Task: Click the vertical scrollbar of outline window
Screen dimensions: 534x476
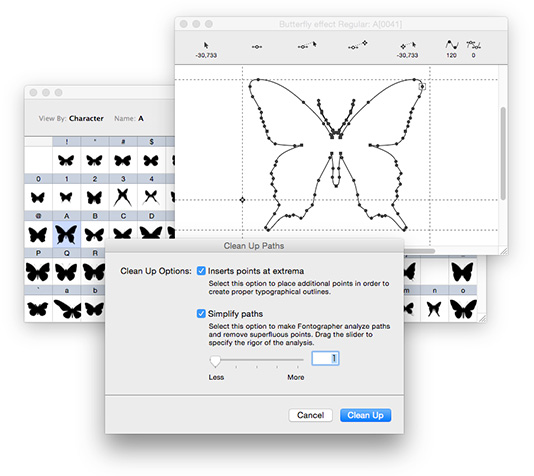Action: pyautogui.click(x=503, y=153)
